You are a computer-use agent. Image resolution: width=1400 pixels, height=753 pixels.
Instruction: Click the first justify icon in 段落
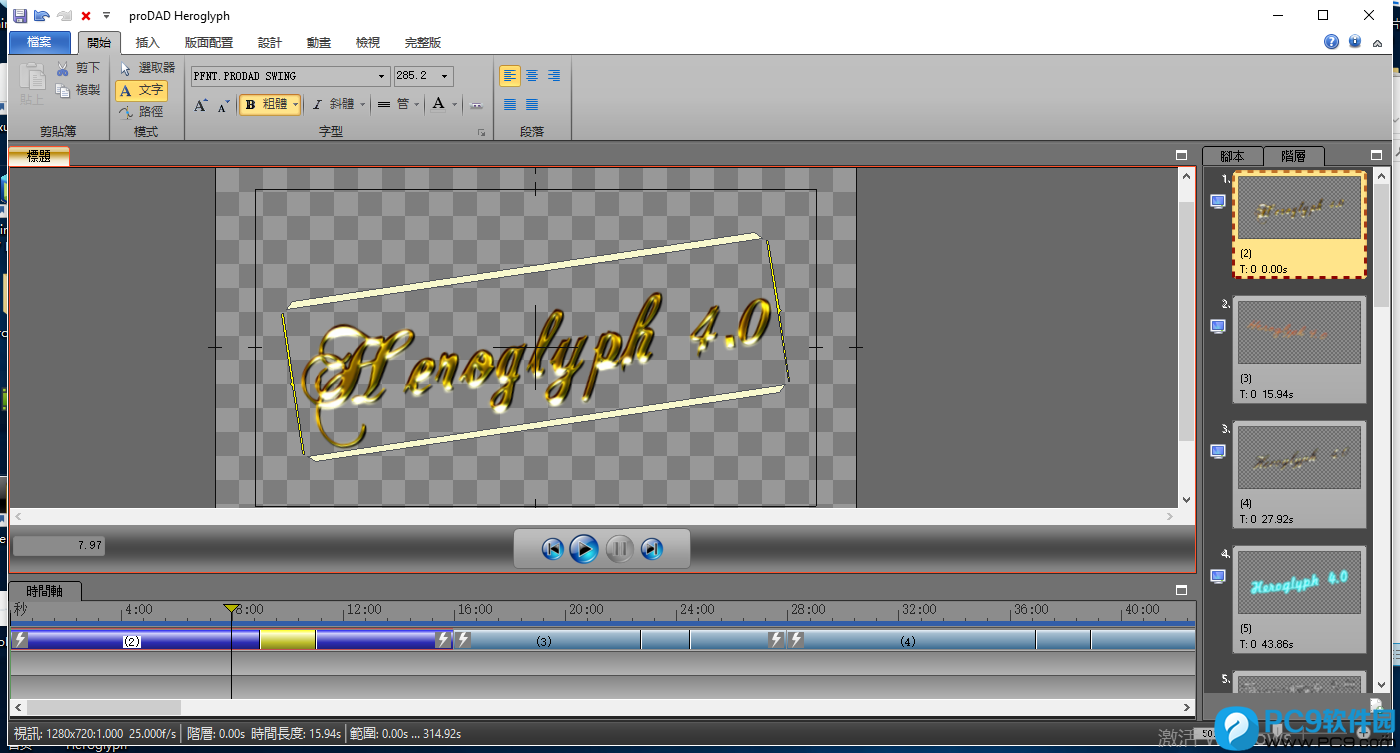[510, 104]
